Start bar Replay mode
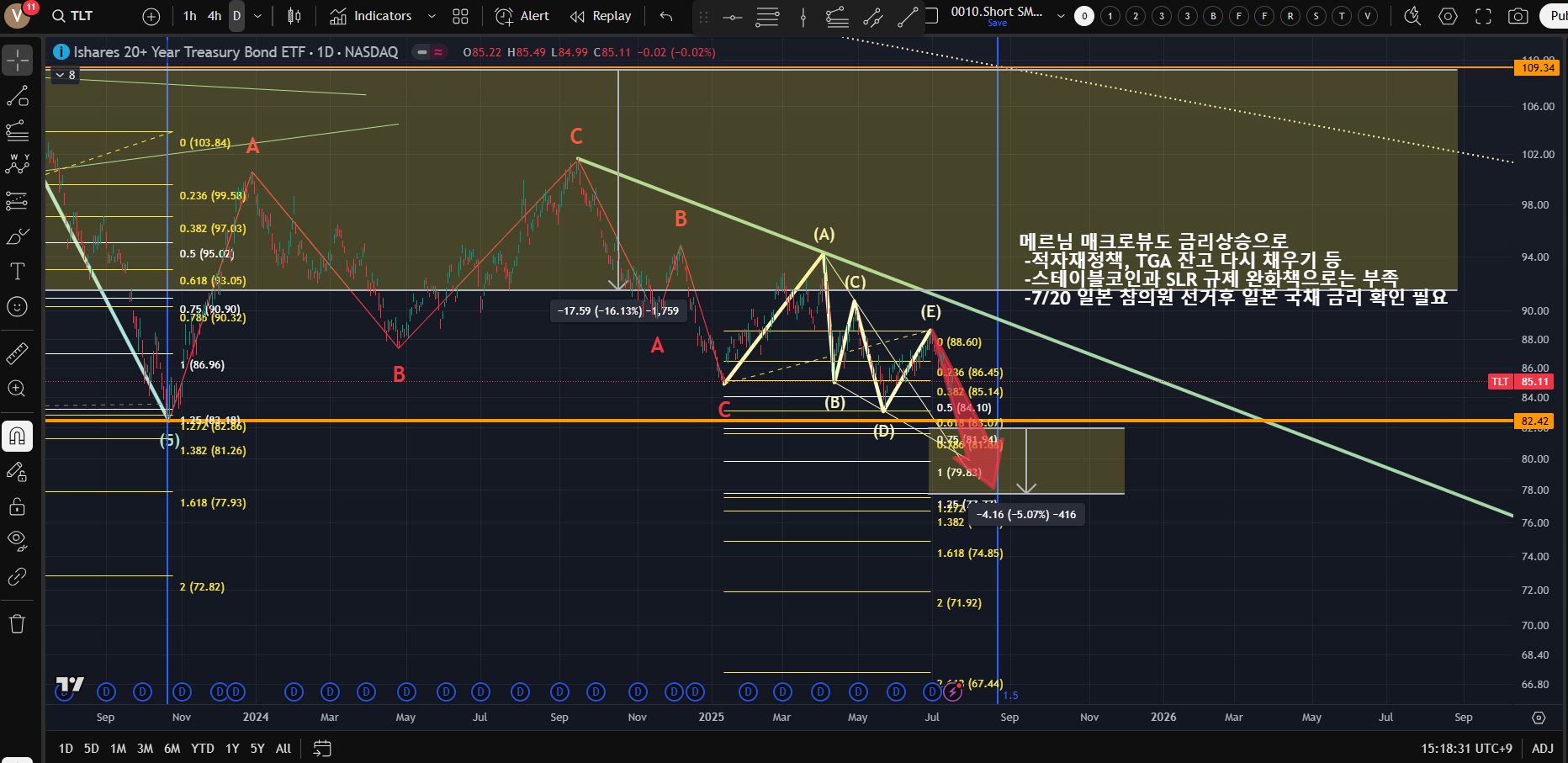The image size is (1568, 763). point(601,16)
